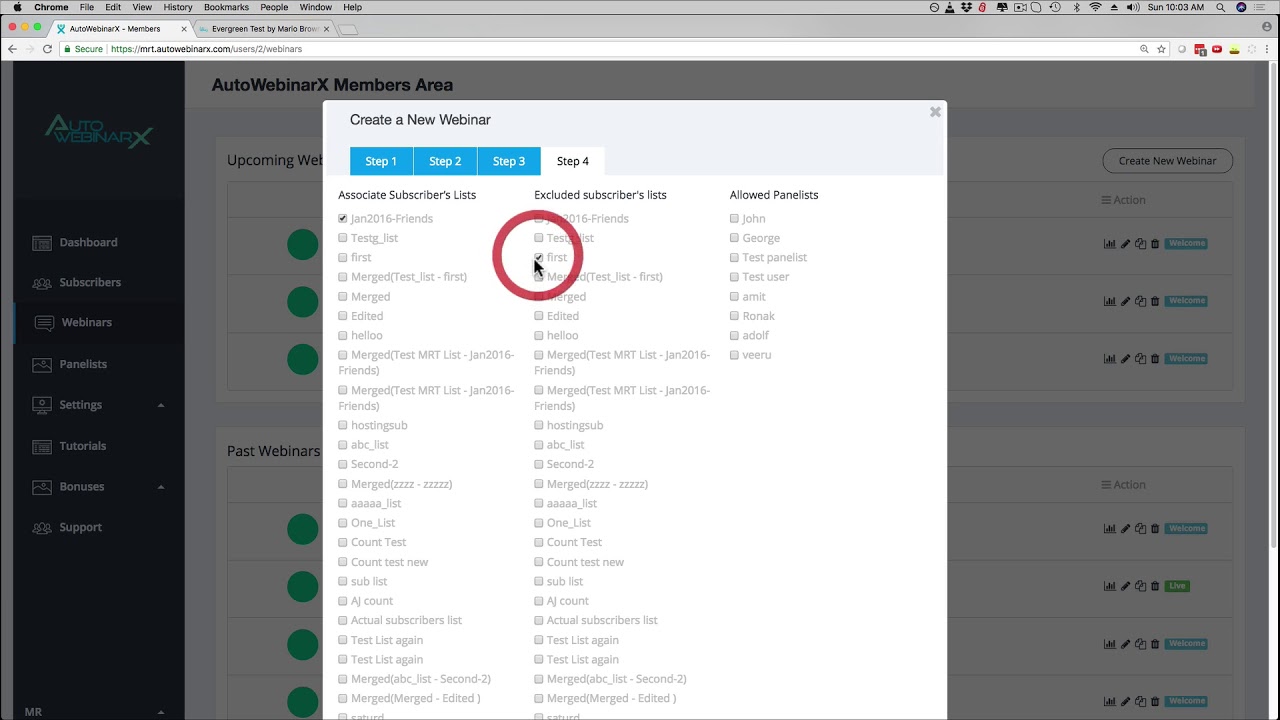Viewport: 1280px width, 720px height.
Task: Check hostingsub under Excluded subscriber's lists
Action: 539,426
